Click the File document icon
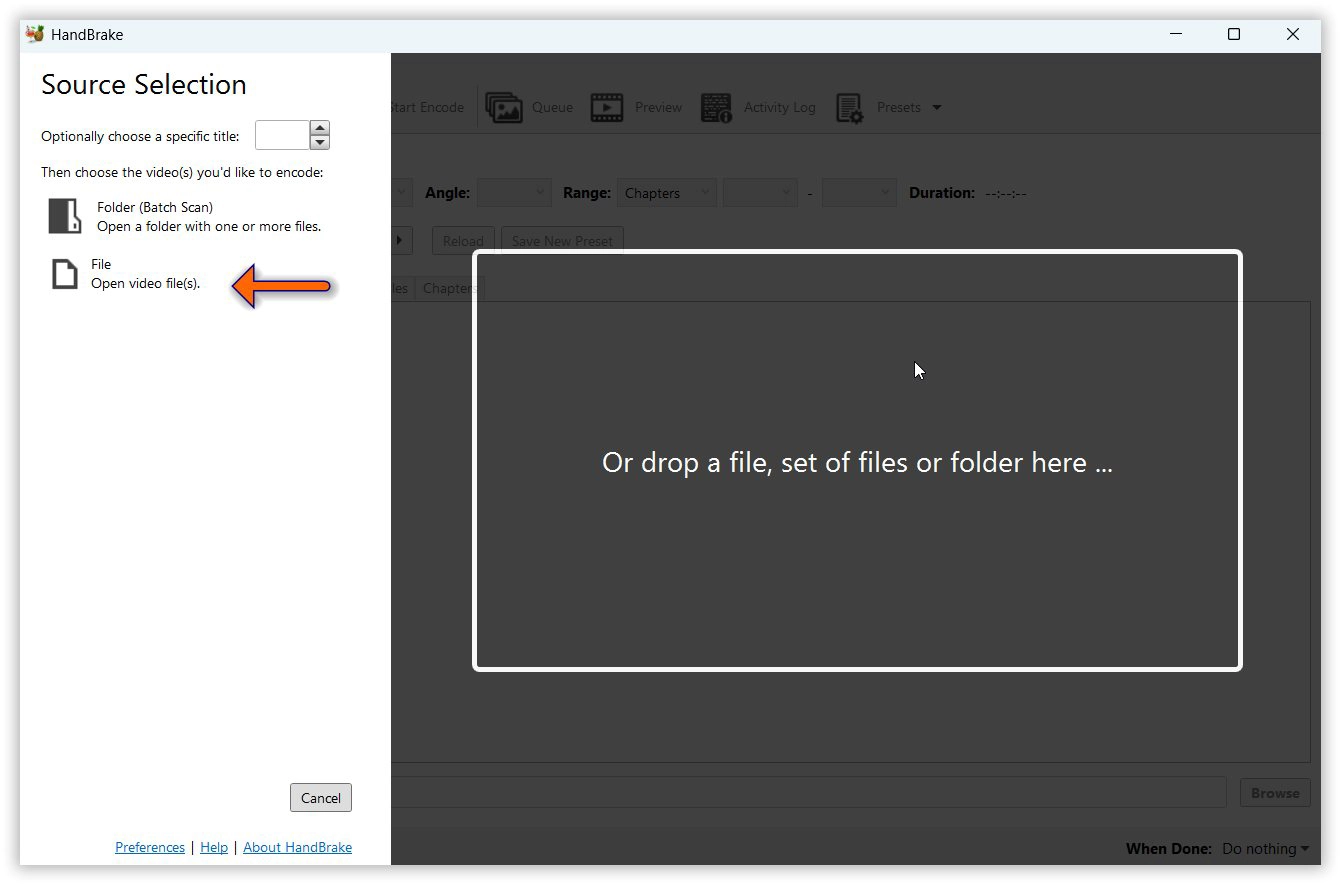This screenshot has height=885, width=1341. [x=65, y=273]
